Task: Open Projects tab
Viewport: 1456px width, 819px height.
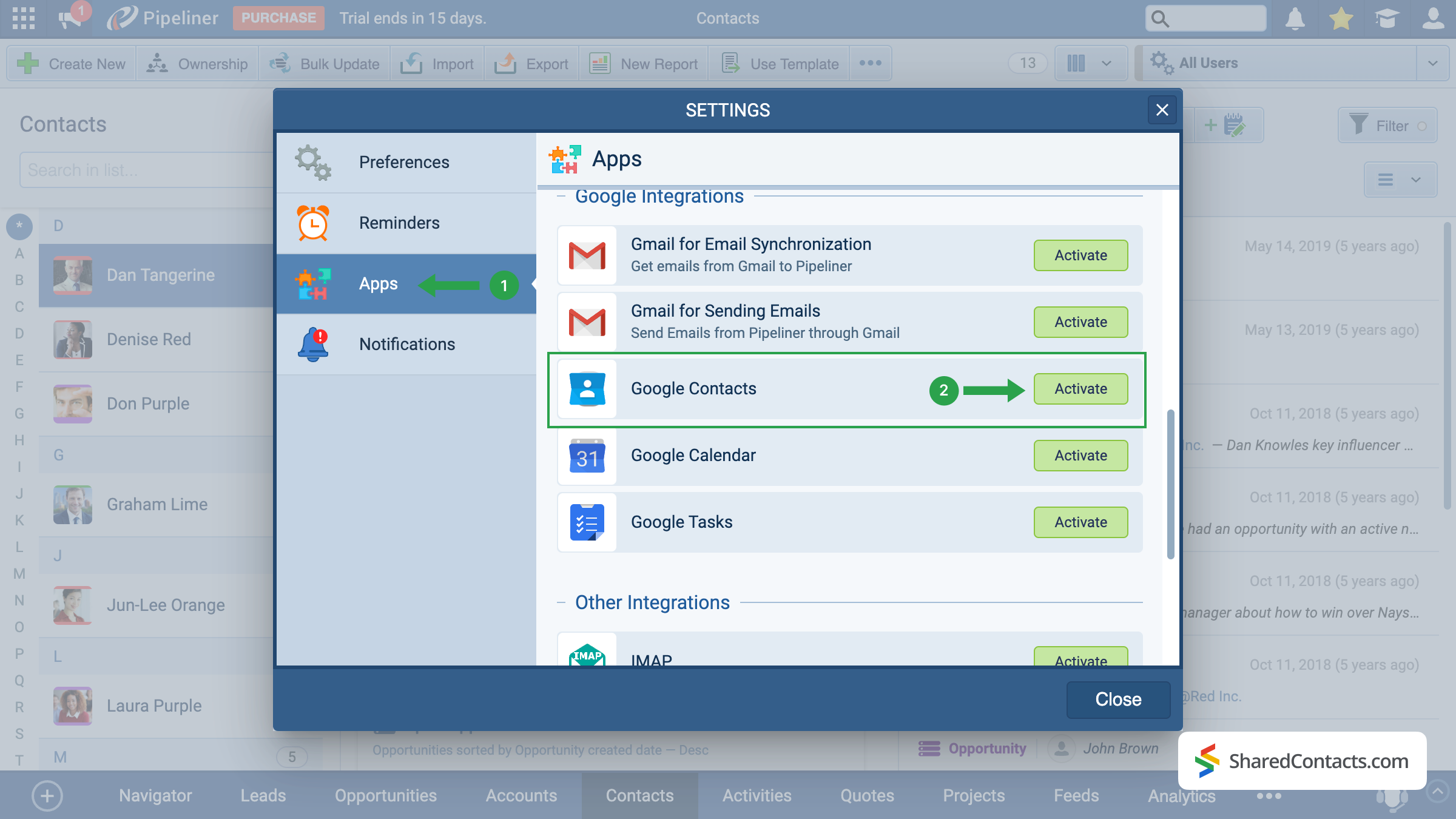Action: point(974,796)
